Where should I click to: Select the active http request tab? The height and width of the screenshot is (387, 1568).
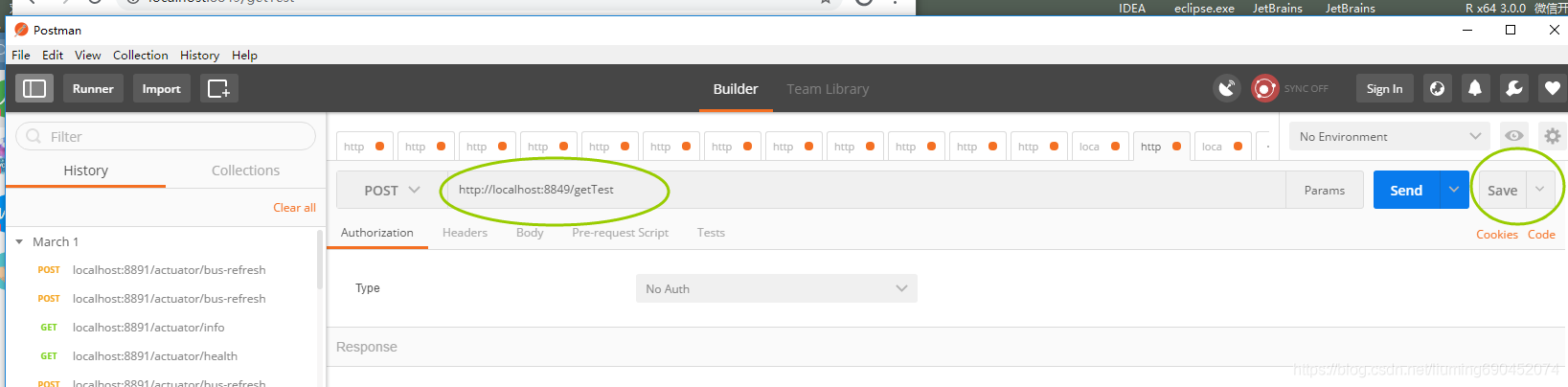point(1161,146)
